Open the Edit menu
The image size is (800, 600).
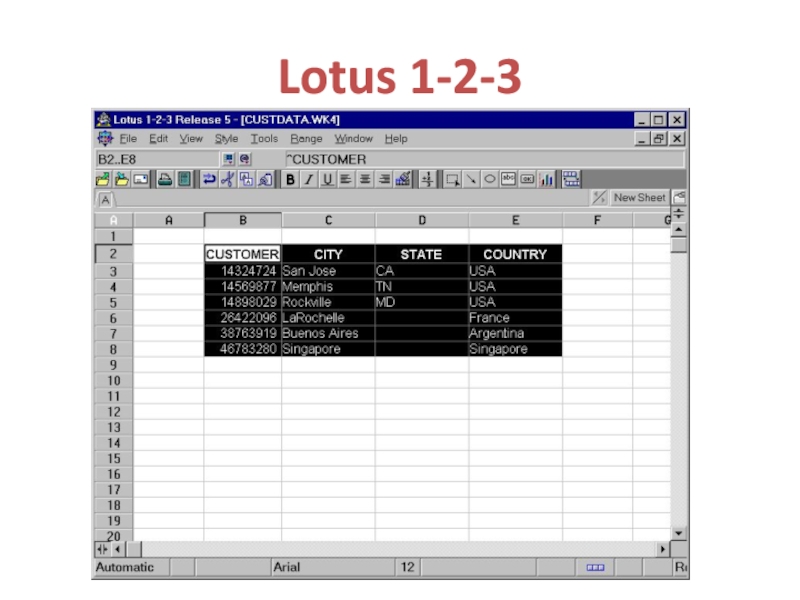click(x=158, y=139)
